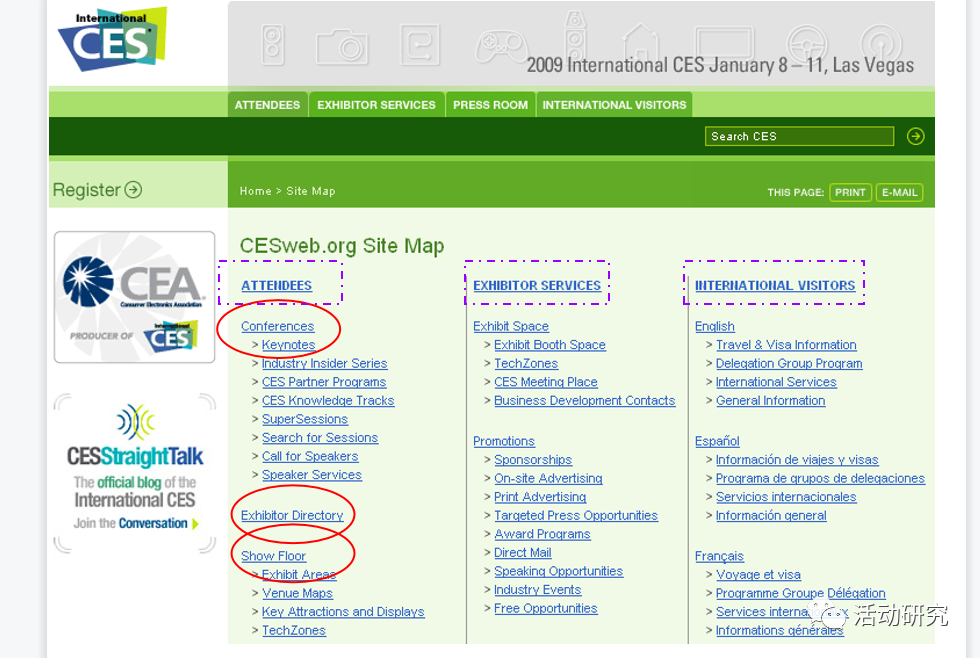Open the Industry Insider Series link

click(324, 364)
